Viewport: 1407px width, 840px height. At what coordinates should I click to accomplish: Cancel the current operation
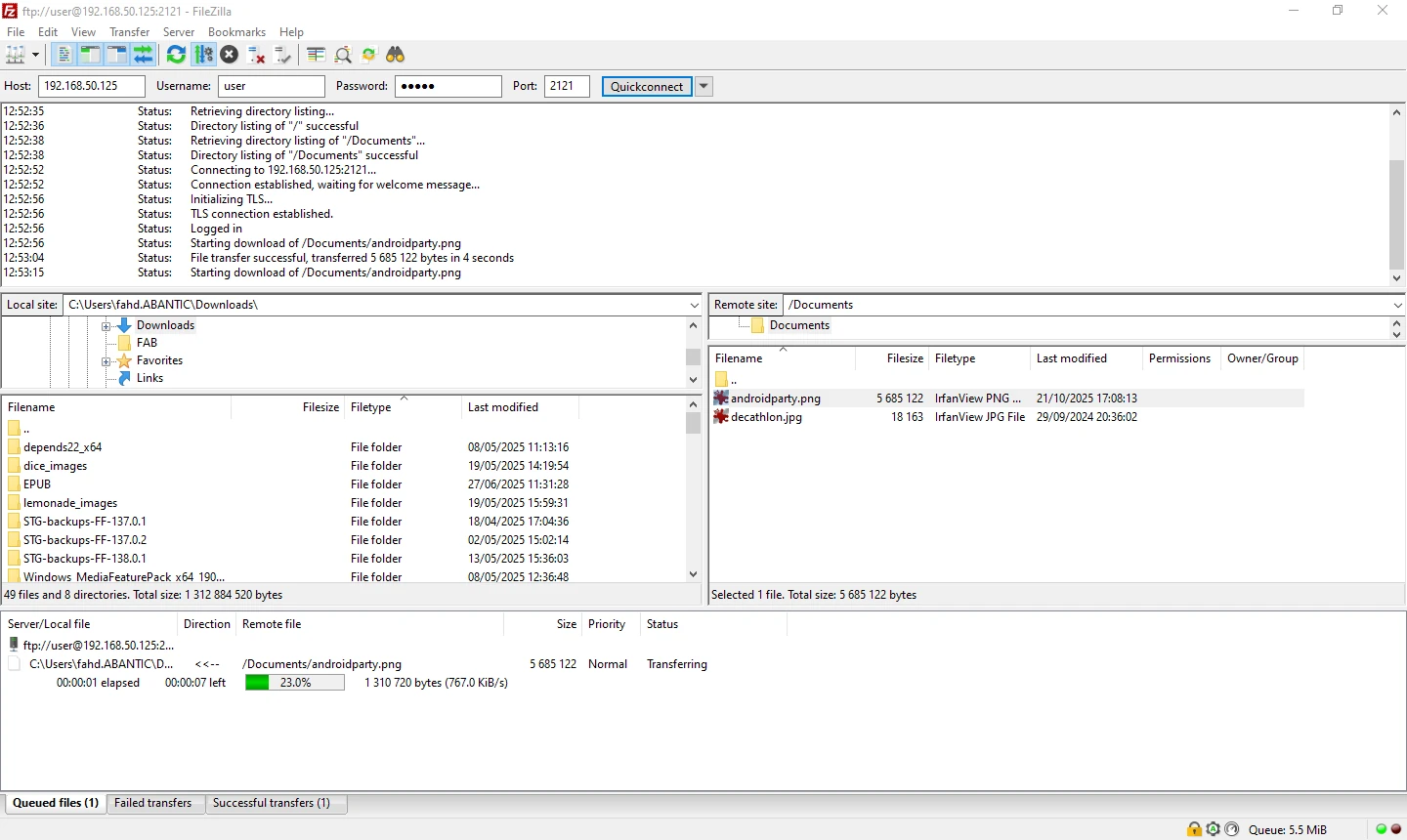tap(229, 55)
